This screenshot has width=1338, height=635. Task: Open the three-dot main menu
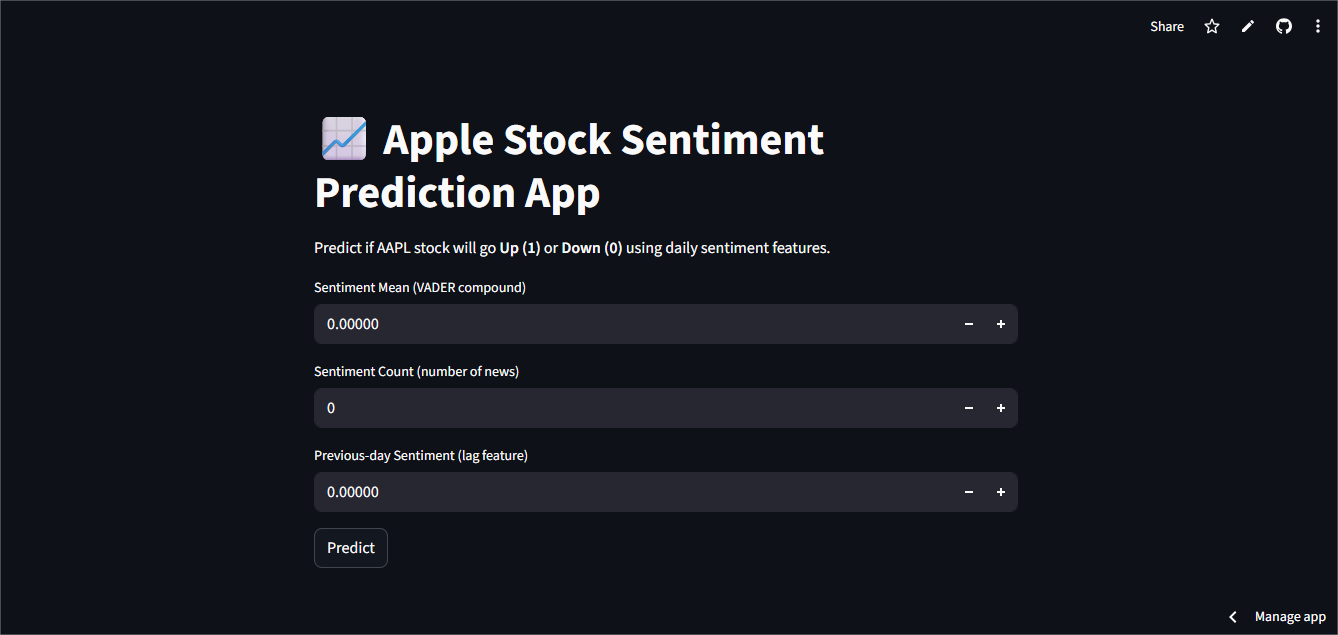click(x=1318, y=27)
